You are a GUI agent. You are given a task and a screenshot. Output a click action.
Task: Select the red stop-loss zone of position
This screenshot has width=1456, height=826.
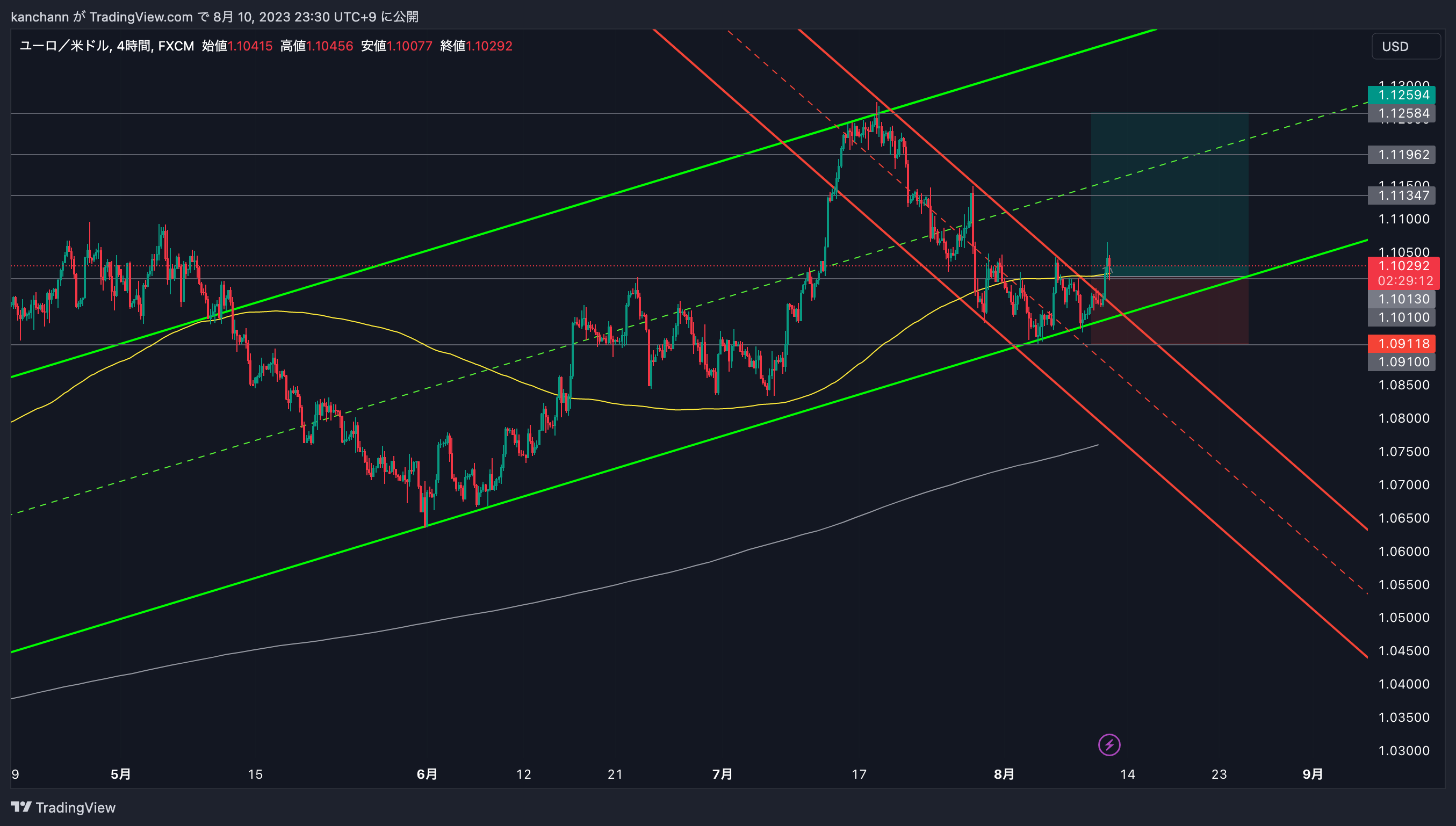pos(1170,310)
